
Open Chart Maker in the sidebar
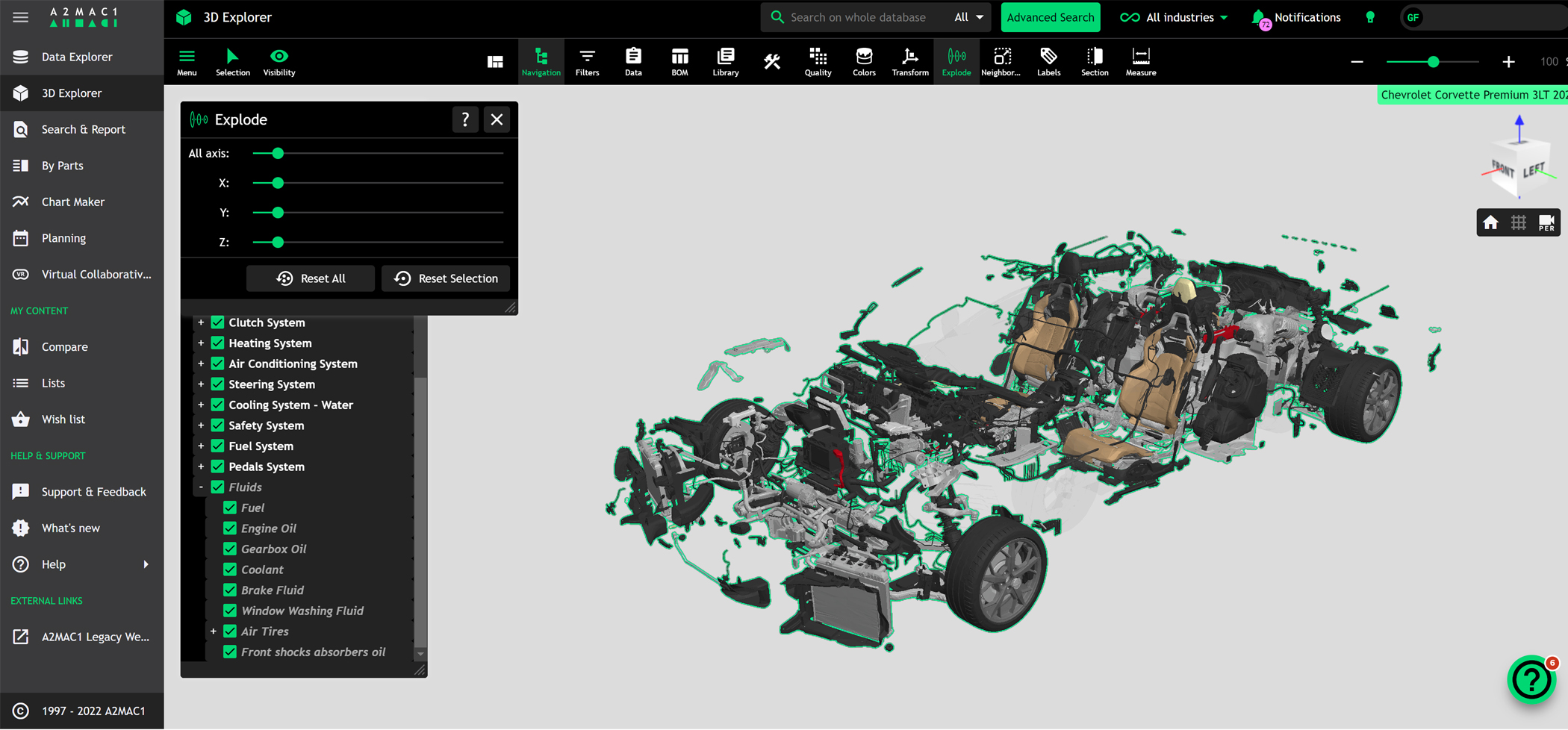[72, 202]
